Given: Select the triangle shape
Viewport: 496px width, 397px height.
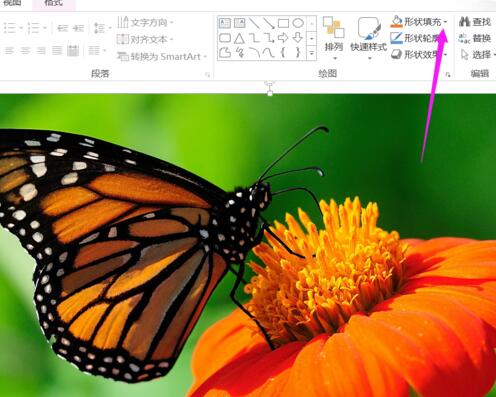Looking at the screenshot, I should tap(239, 38).
